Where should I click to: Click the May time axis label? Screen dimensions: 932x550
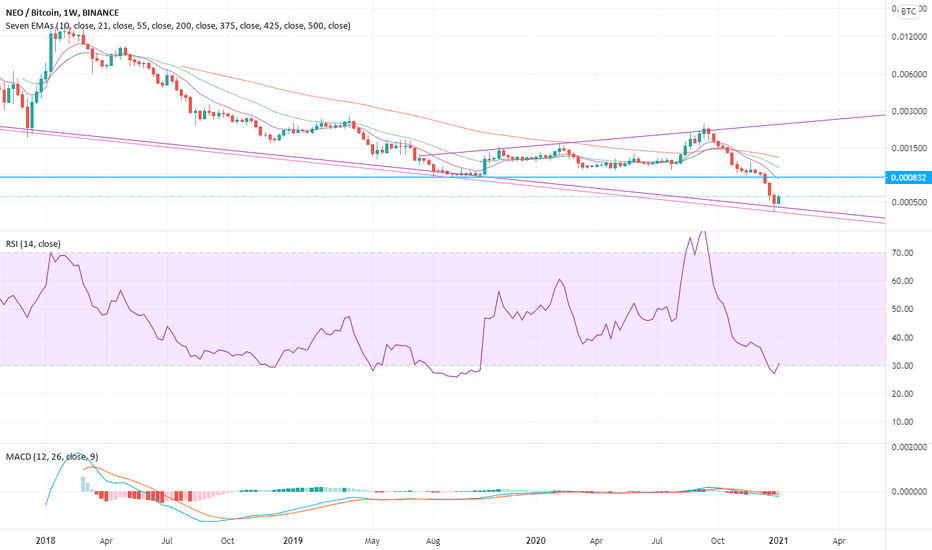point(372,541)
